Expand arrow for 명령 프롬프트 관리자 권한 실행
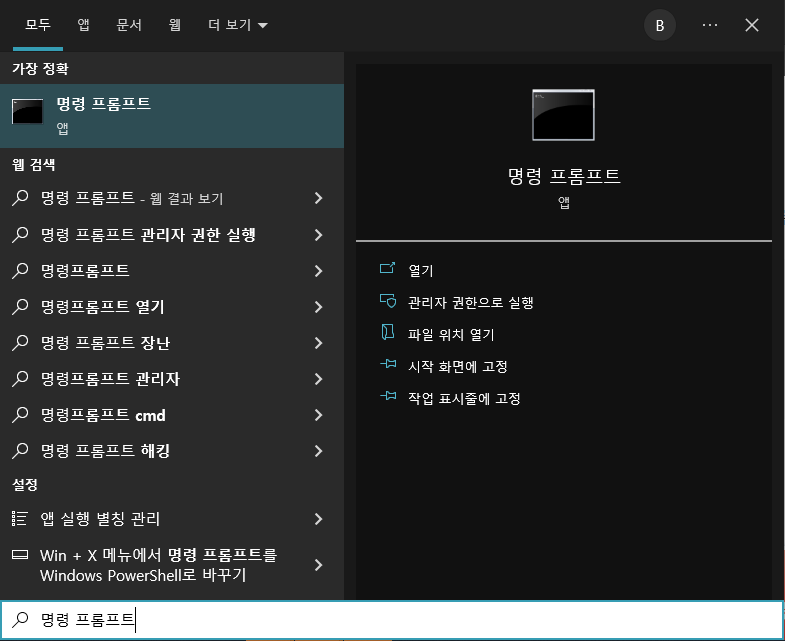This screenshot has height=641, width=785. click(x=318, y=235)
